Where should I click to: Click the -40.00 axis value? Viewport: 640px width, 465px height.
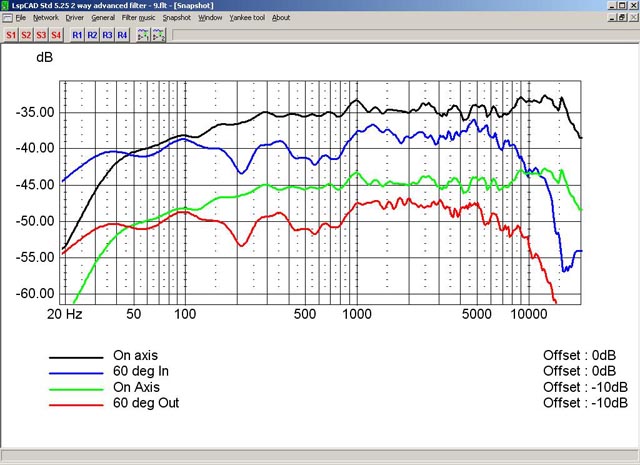(x=35, y=148)
